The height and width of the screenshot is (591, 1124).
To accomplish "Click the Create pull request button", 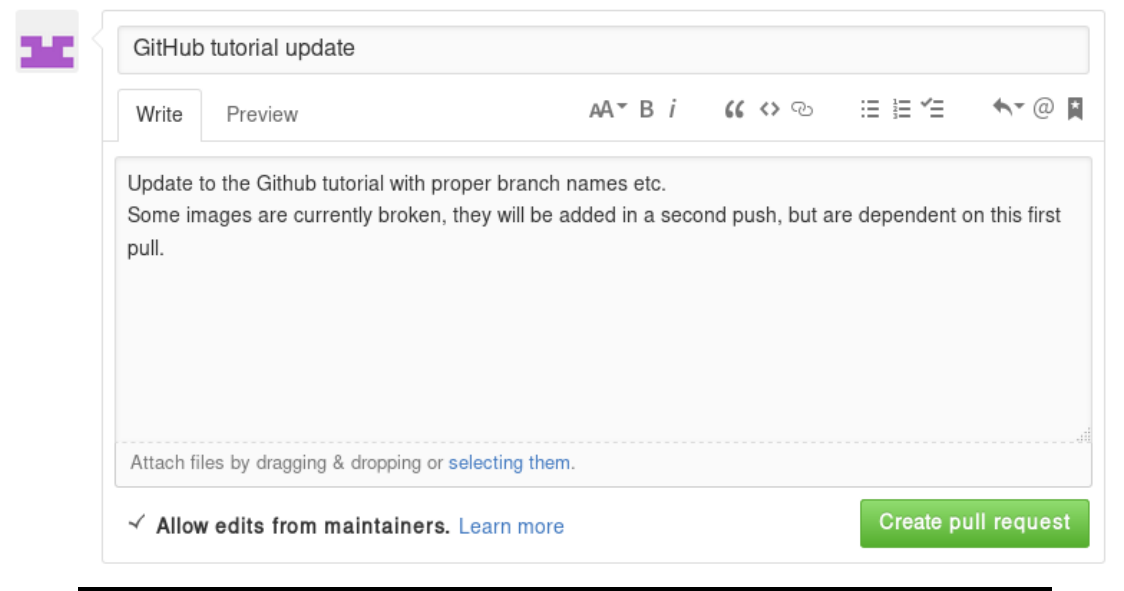I will coord(974,522).
